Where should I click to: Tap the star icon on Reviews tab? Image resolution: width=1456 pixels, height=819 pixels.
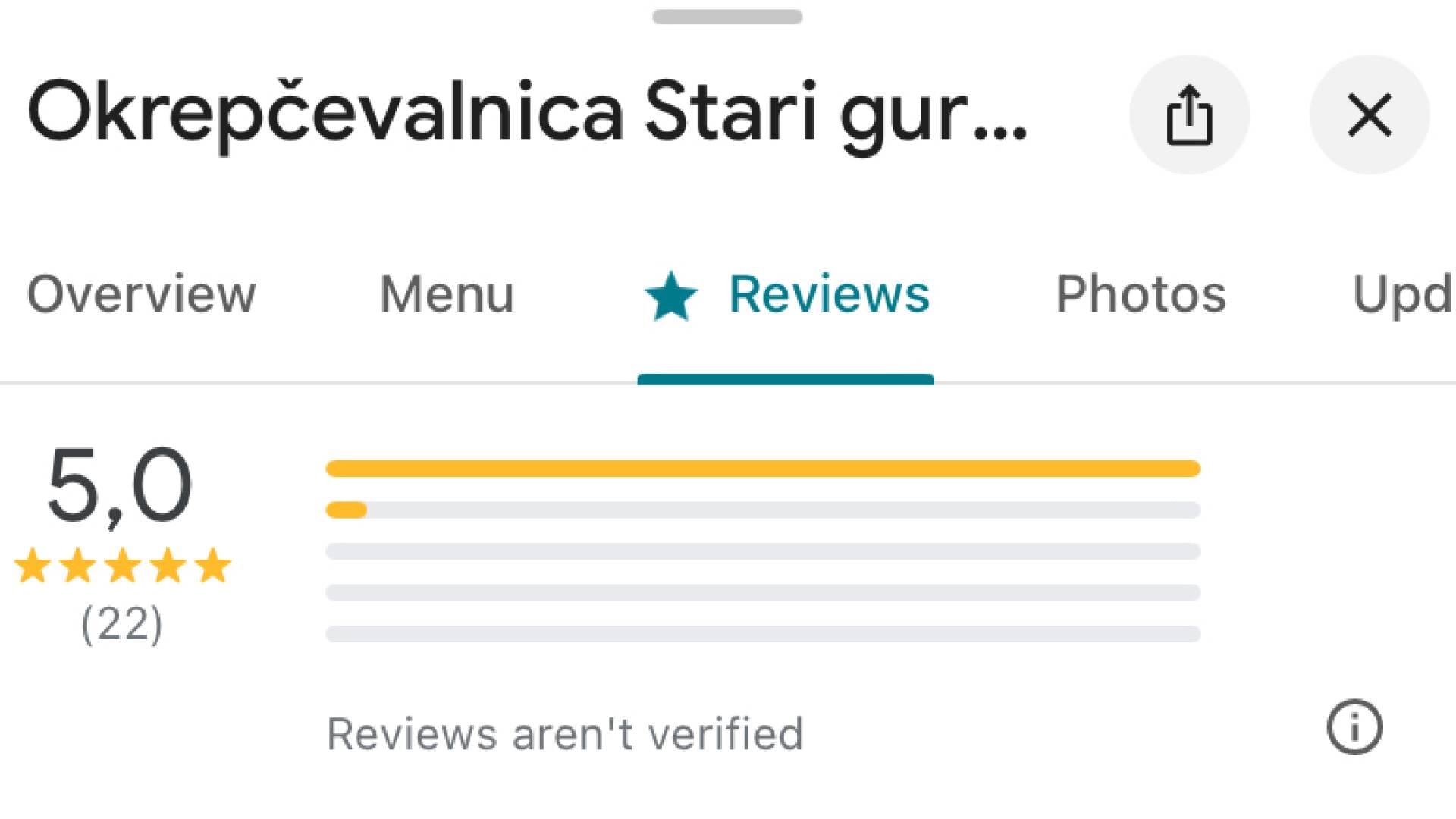point(671,296)
